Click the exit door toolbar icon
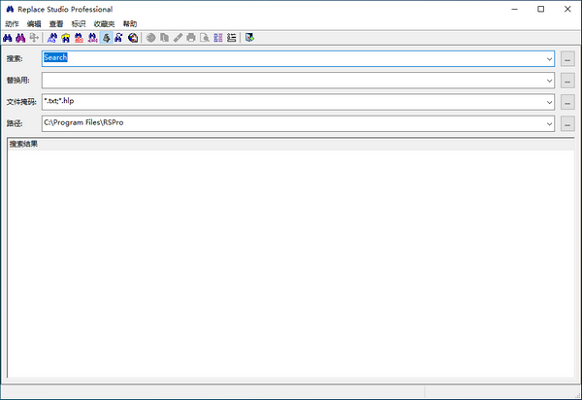 249,38
